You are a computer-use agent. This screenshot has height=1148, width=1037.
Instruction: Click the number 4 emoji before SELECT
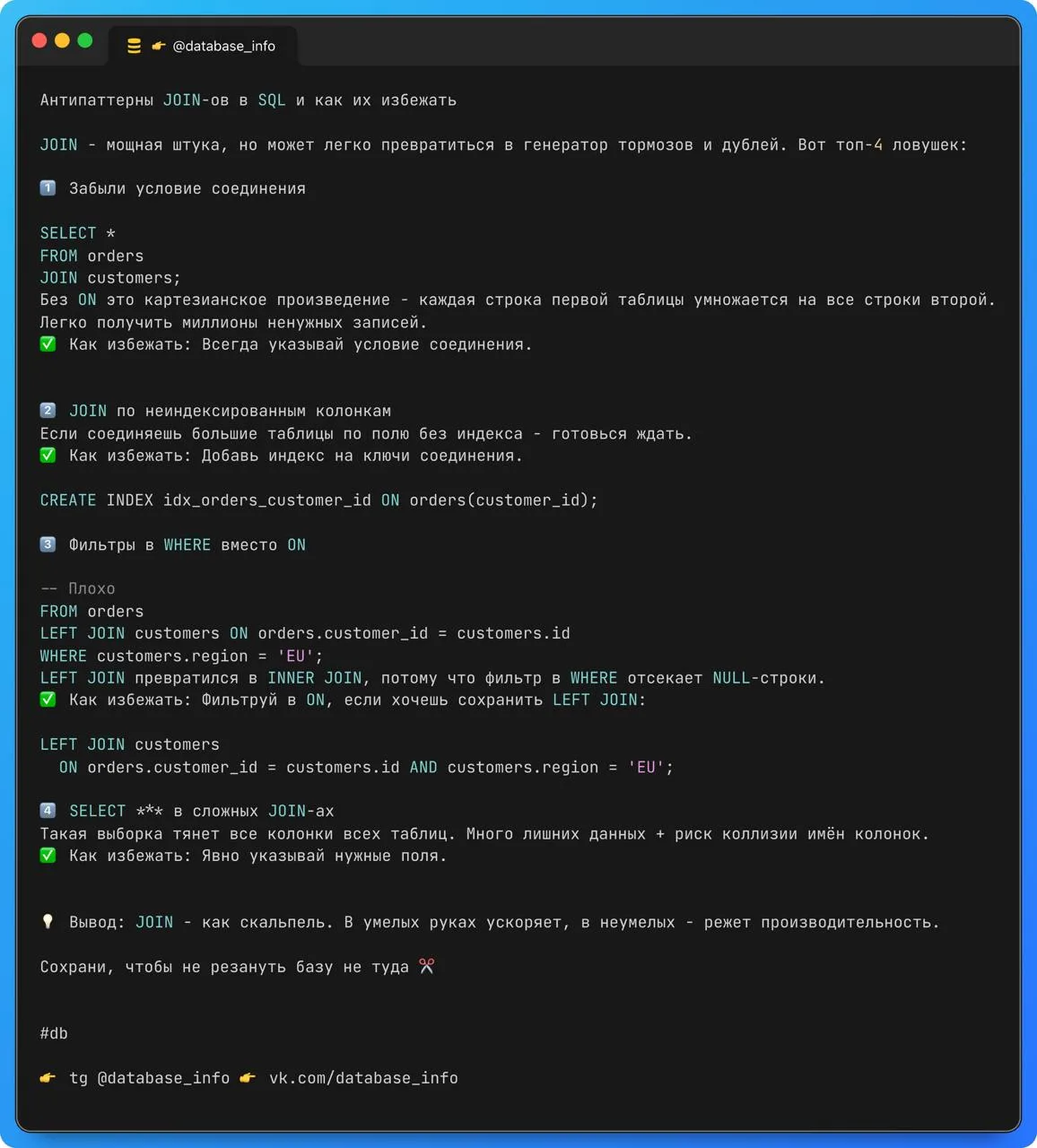48,811
